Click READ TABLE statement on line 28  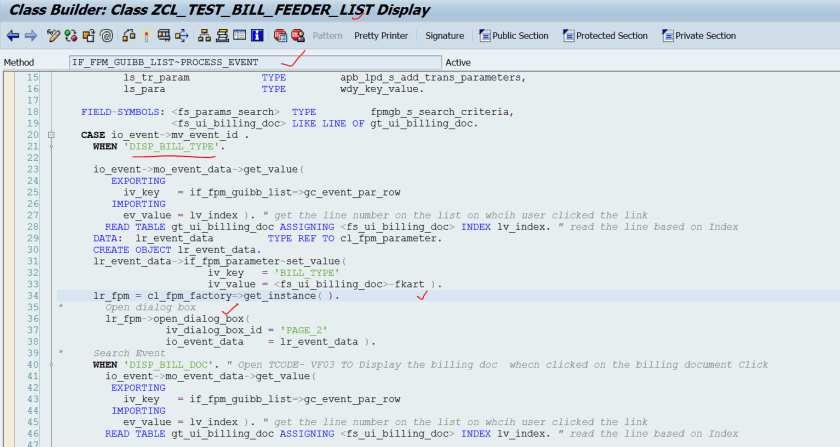coord(328,227)
